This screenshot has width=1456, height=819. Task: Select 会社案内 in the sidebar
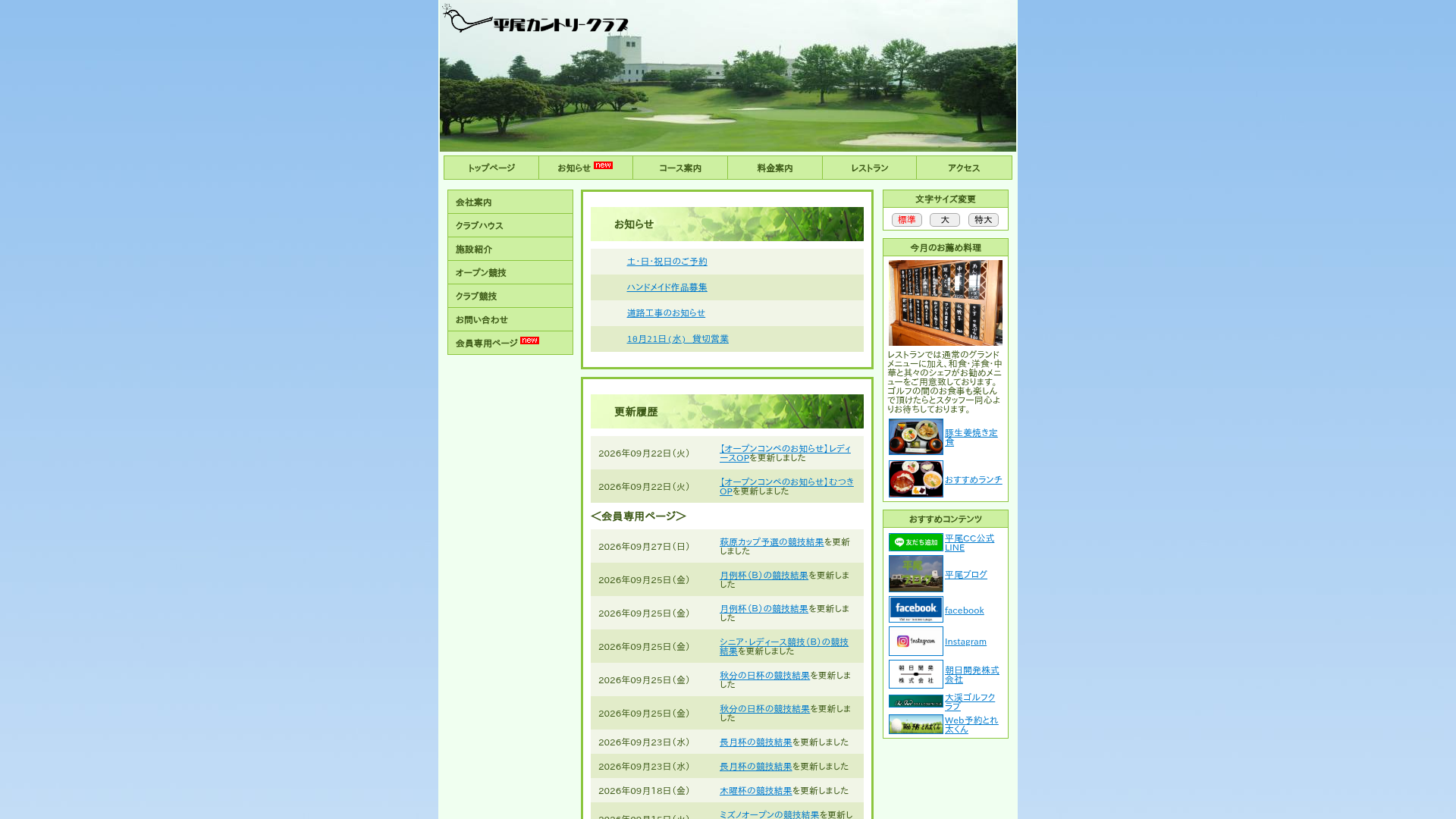510,202
